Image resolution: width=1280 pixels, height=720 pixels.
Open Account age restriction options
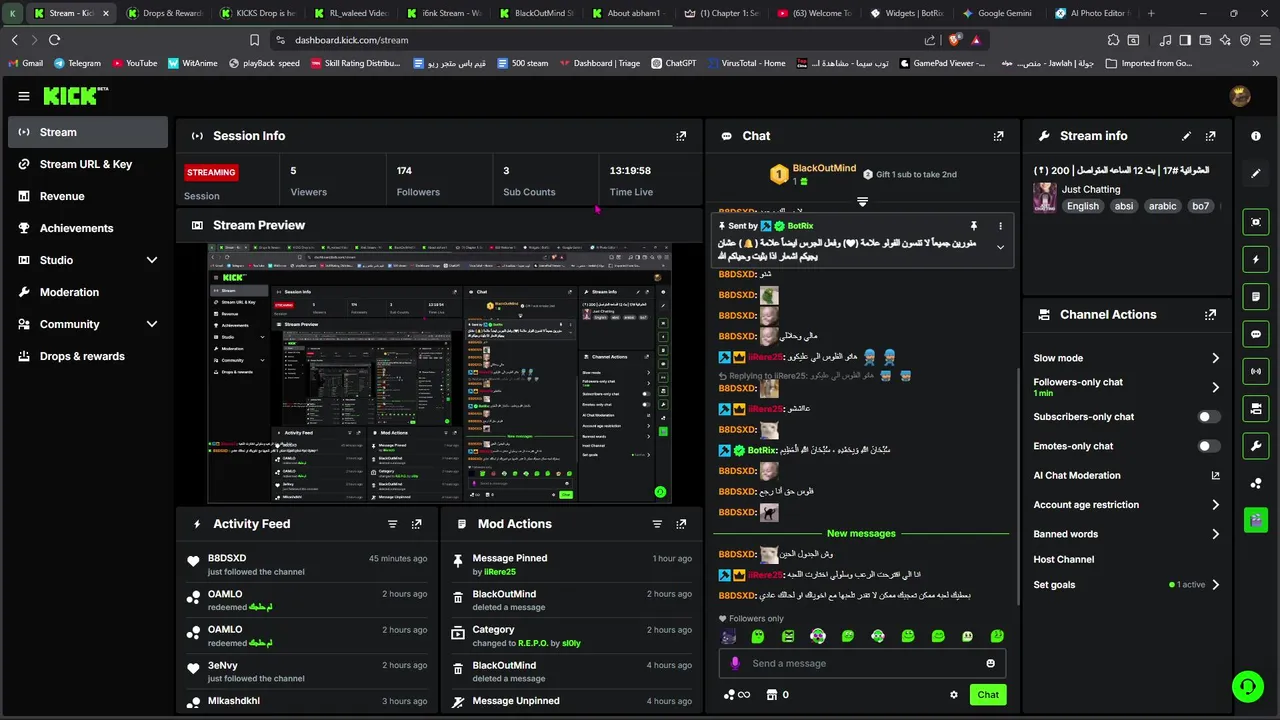click(1215, 505)
